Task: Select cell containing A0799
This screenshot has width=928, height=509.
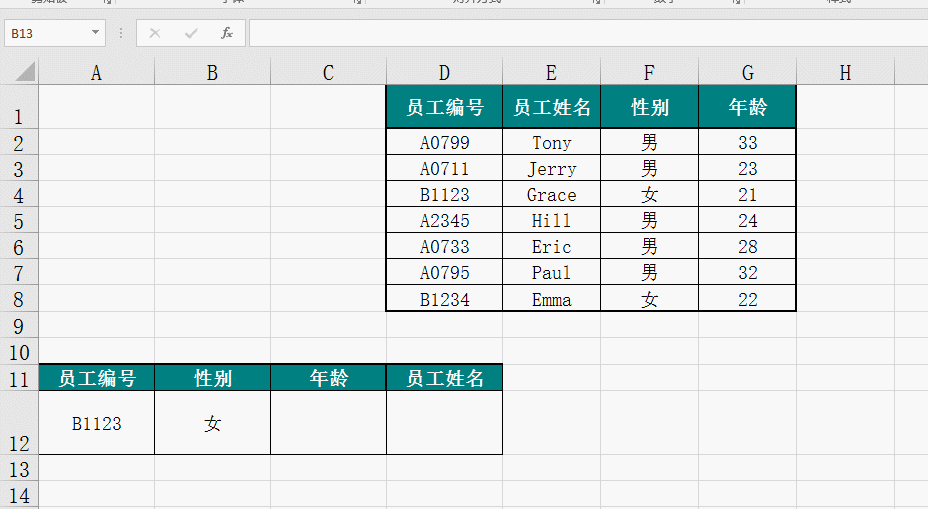Action: (x=444, y=142)
